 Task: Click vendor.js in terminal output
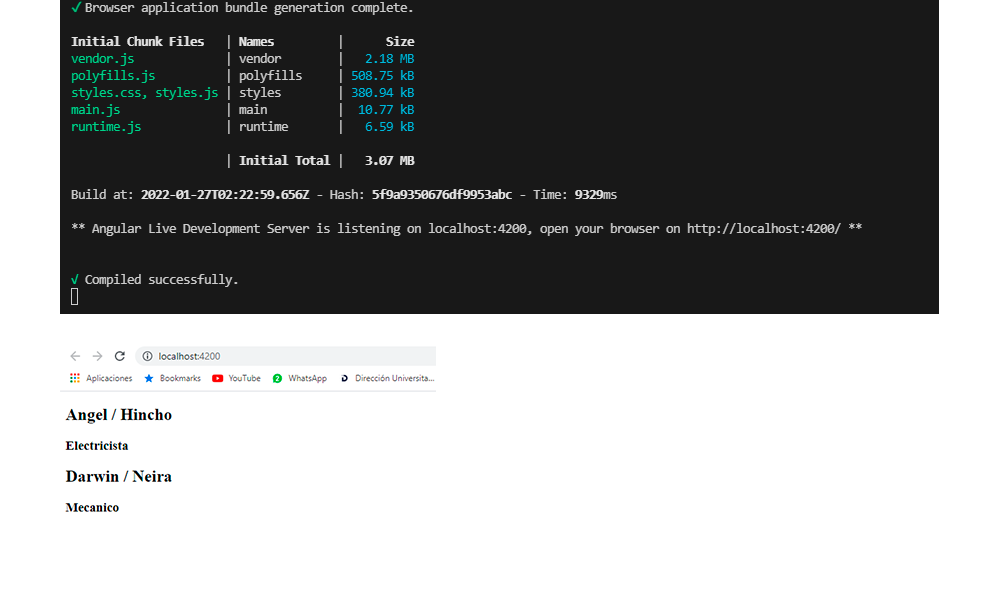102,59
